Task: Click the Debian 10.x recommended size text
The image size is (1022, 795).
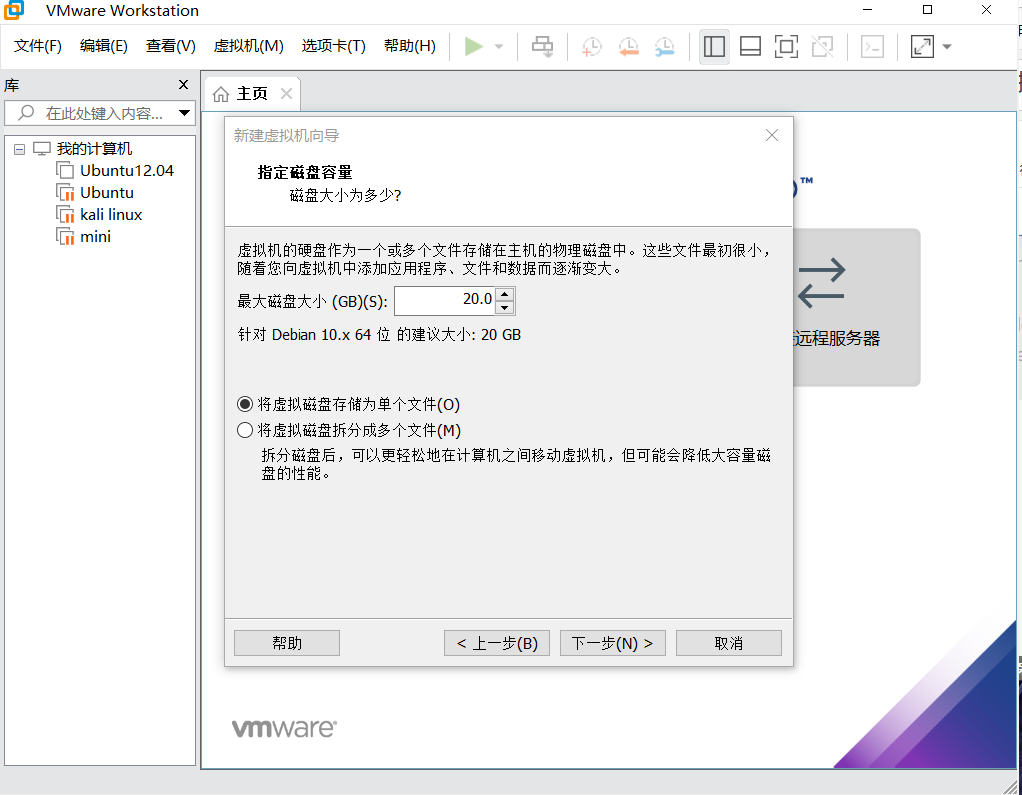Action: 379,335
